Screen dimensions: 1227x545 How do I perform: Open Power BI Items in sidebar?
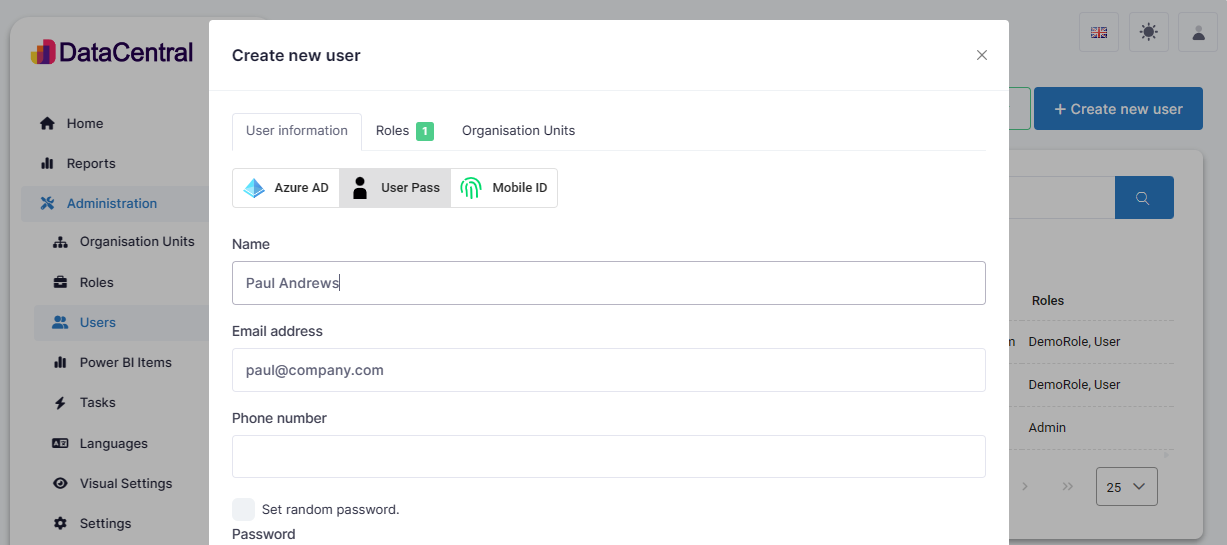[125, 362]
